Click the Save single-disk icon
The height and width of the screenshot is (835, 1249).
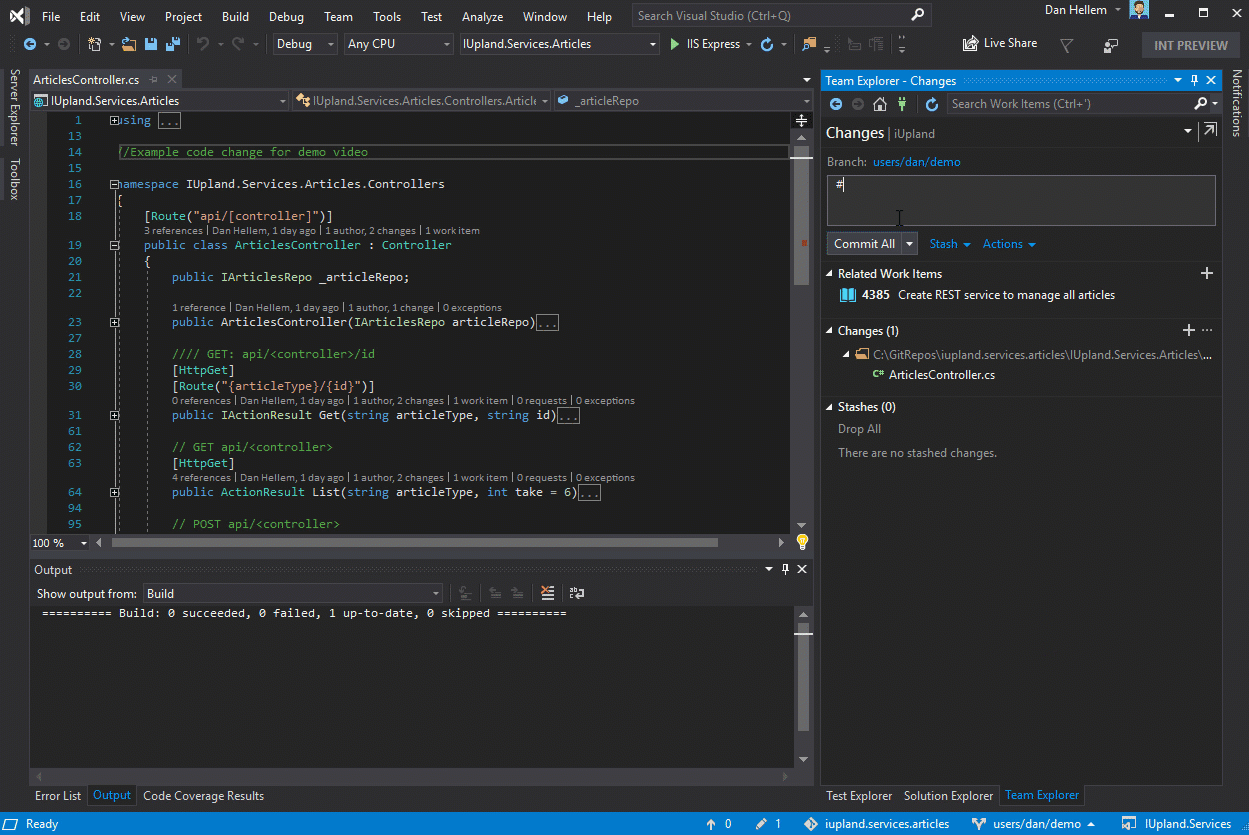(x=151, y=44)
